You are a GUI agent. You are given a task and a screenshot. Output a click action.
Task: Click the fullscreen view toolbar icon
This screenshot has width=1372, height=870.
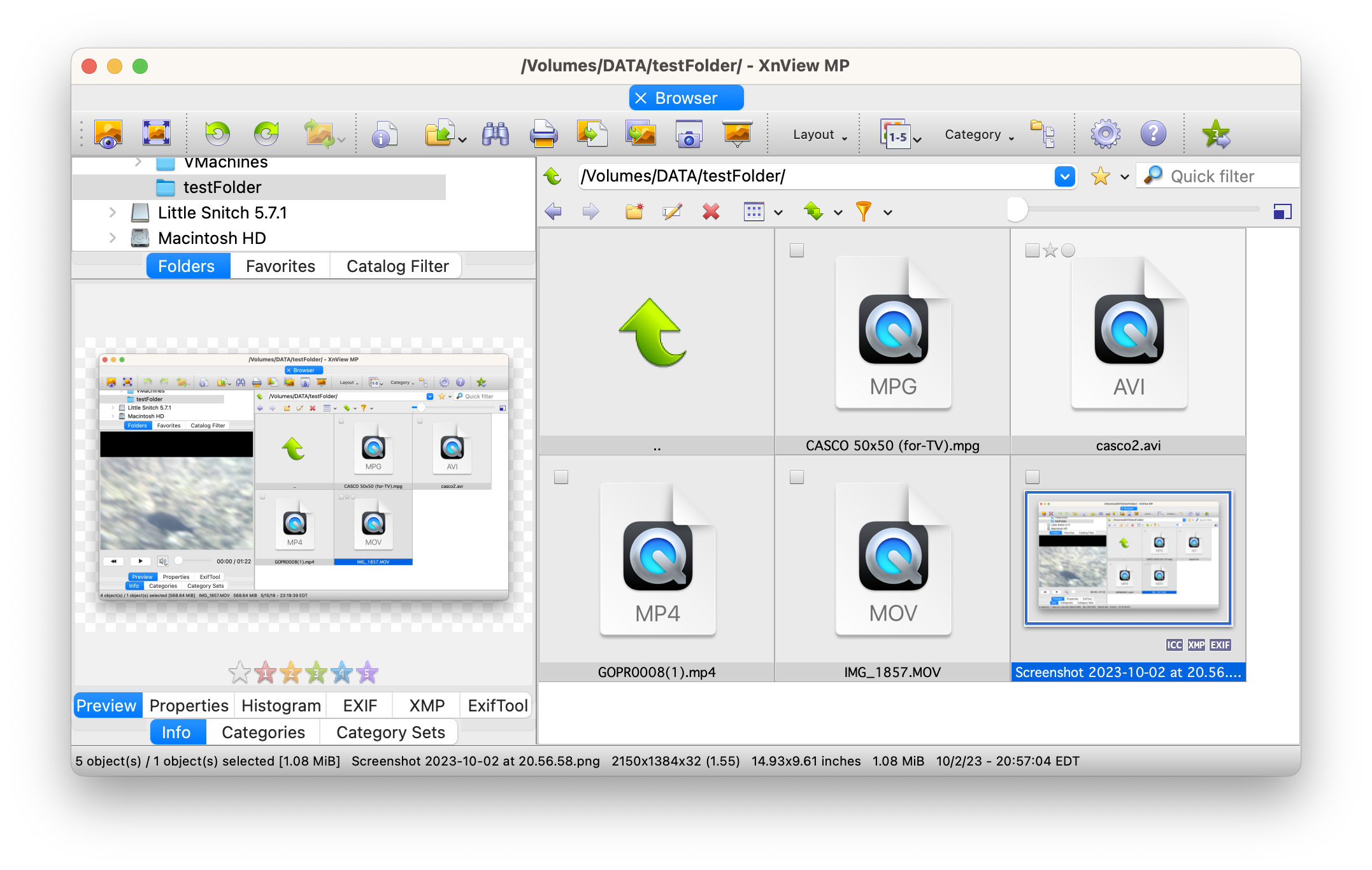pos(156,134)
